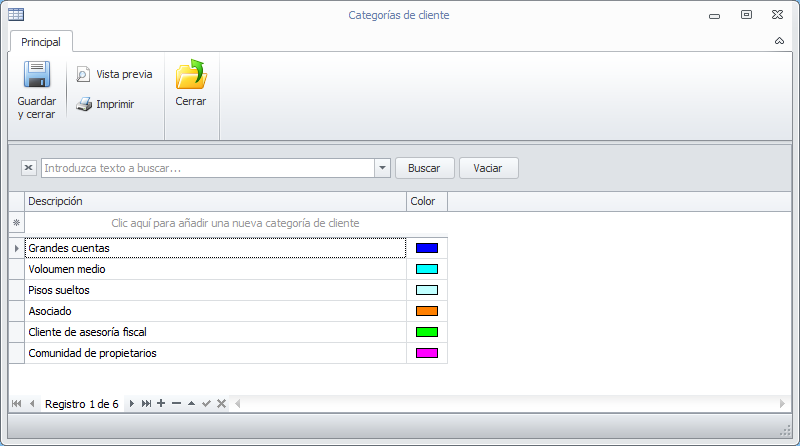Screen dimensions: 800x446
Task: Click the horizontal scrollbar left arrow
Action: (237, 404)
